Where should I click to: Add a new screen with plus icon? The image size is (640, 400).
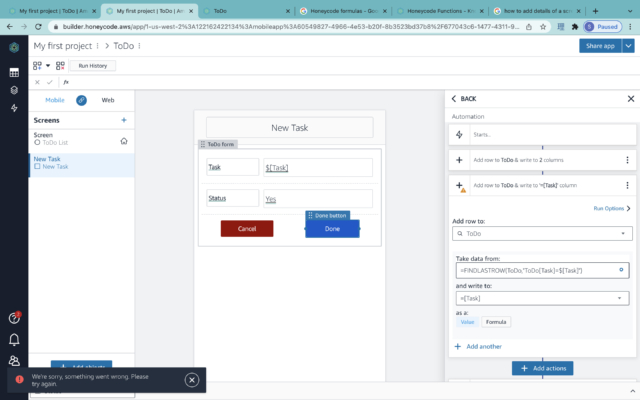(x=124, y=120)
